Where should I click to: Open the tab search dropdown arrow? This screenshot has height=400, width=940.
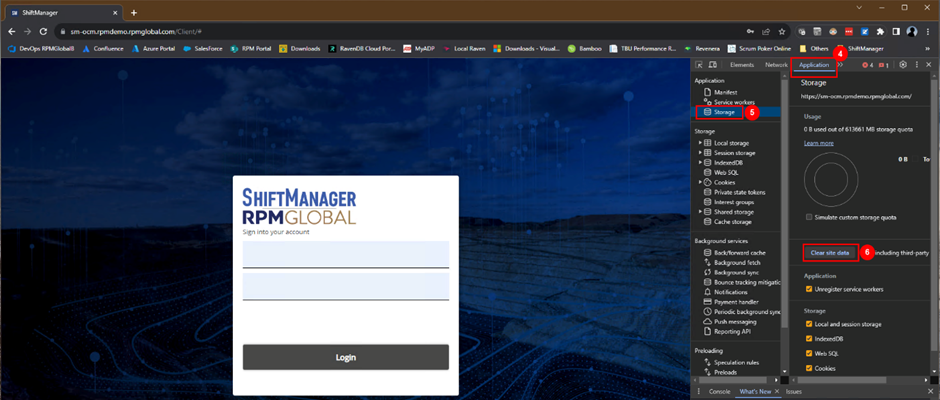point(859,7)
